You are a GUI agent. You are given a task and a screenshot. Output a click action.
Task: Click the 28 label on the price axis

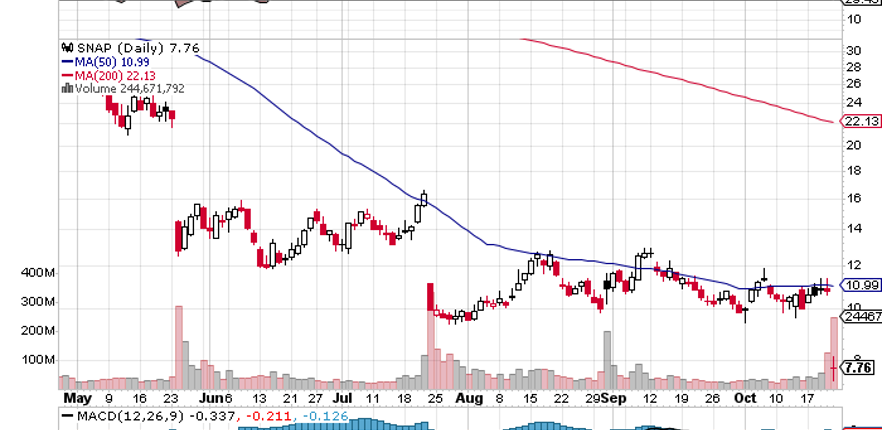tap(854, 67)
